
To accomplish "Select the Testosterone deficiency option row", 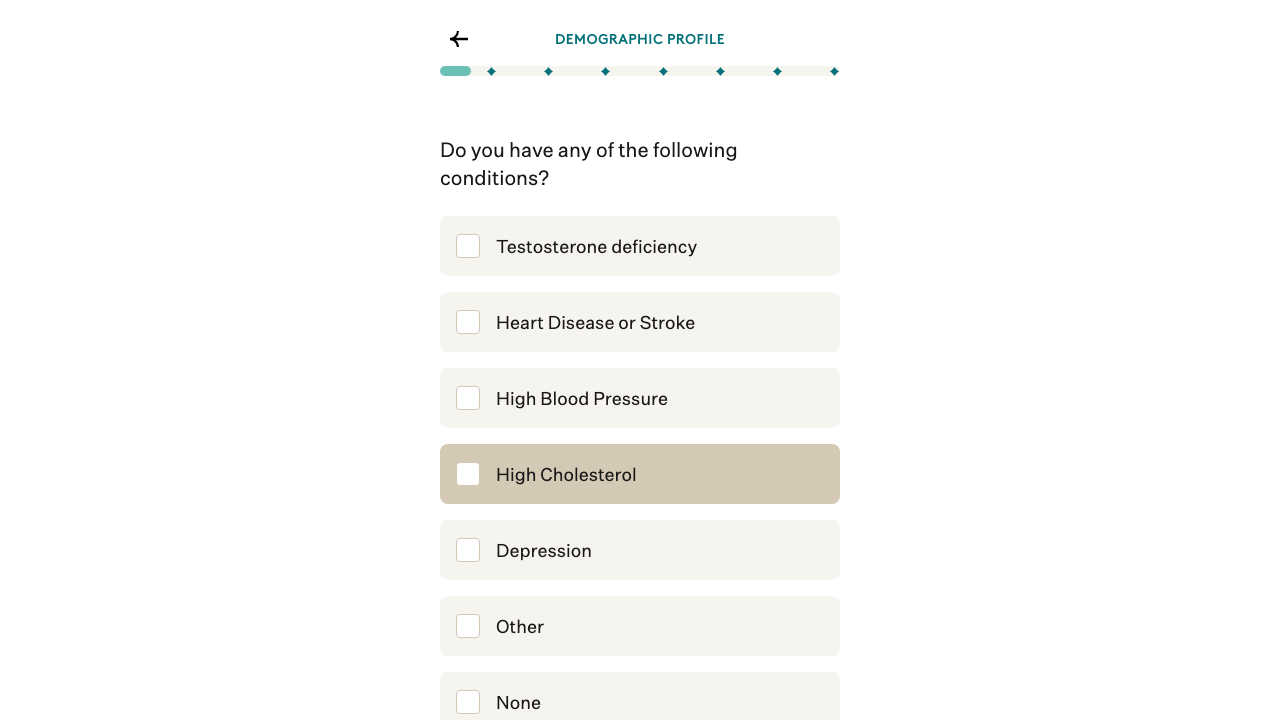I will pyautogui.click(x=640, y=246).
